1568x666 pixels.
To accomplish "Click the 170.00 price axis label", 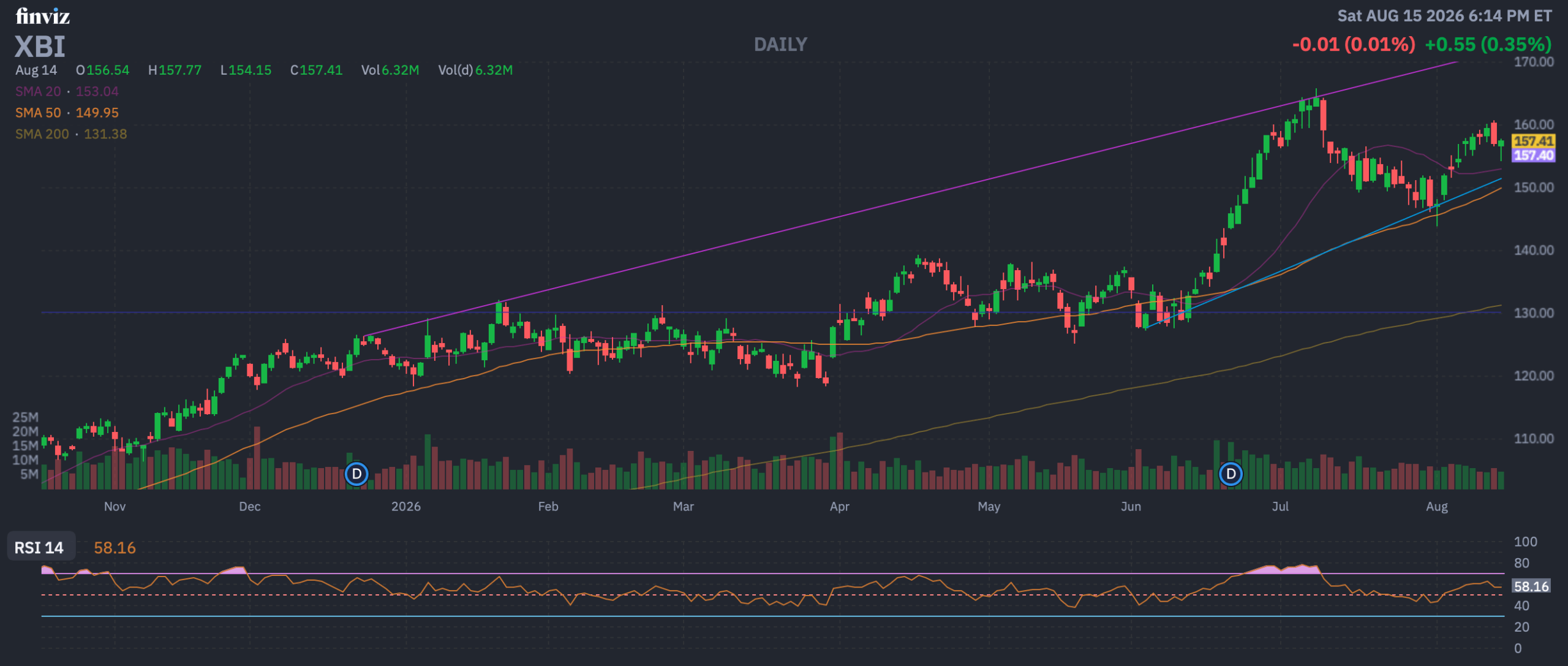I will pos(1534,62).
